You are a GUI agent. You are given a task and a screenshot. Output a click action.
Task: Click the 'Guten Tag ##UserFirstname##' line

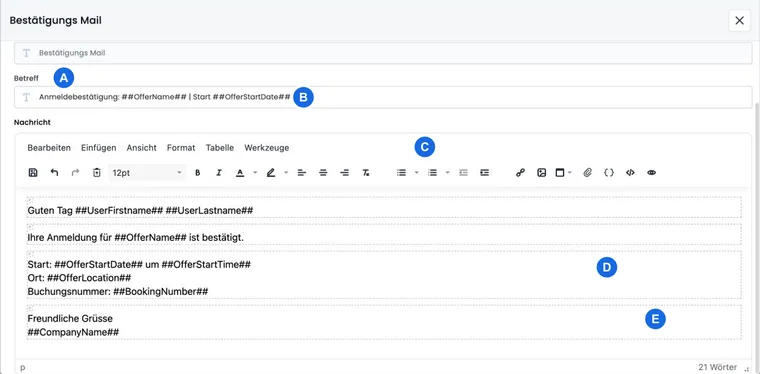141,211
